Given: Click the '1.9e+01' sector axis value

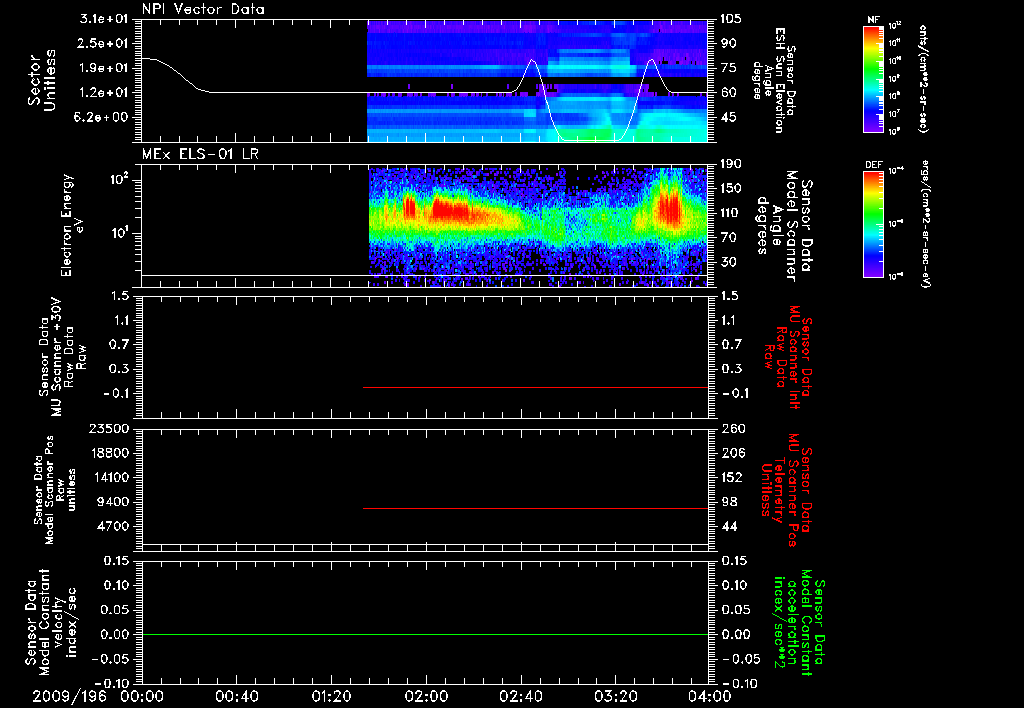Looking at the screenshot, I should (104, 68).
